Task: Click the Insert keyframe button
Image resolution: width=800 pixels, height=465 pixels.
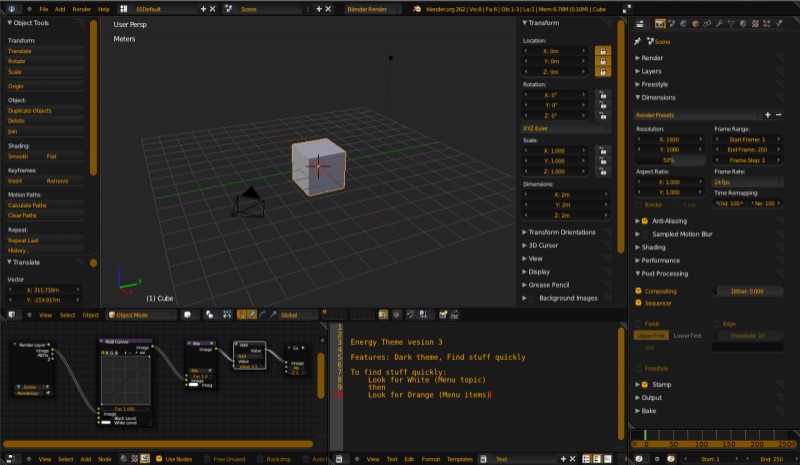Action: pos(26,181)
